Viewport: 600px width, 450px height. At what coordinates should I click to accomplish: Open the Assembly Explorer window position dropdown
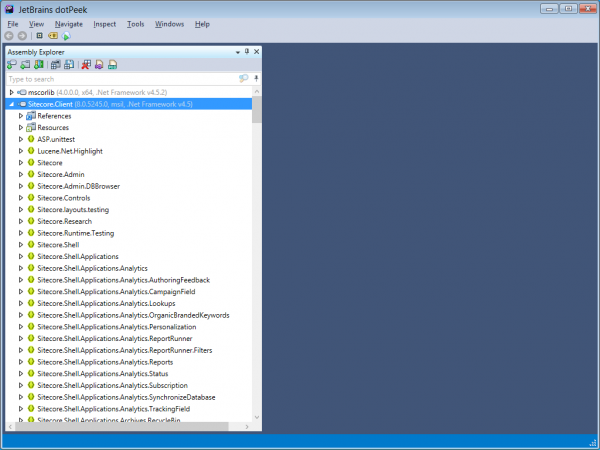click(x=238, y=52)
